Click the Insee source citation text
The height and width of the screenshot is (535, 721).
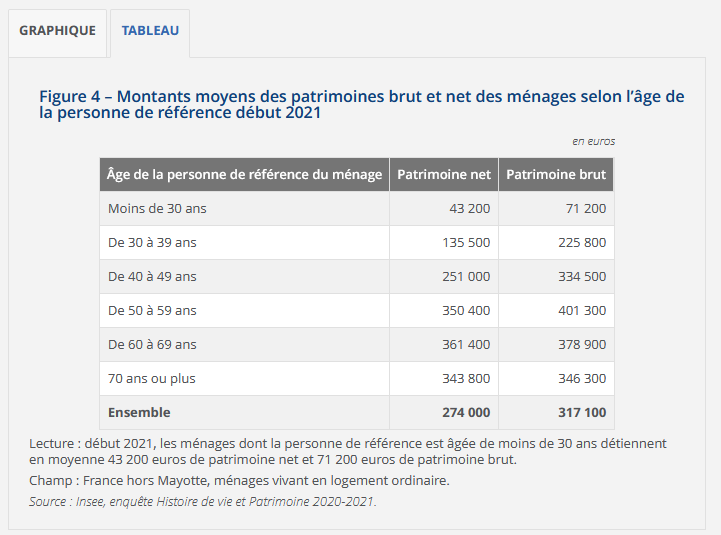203,501
